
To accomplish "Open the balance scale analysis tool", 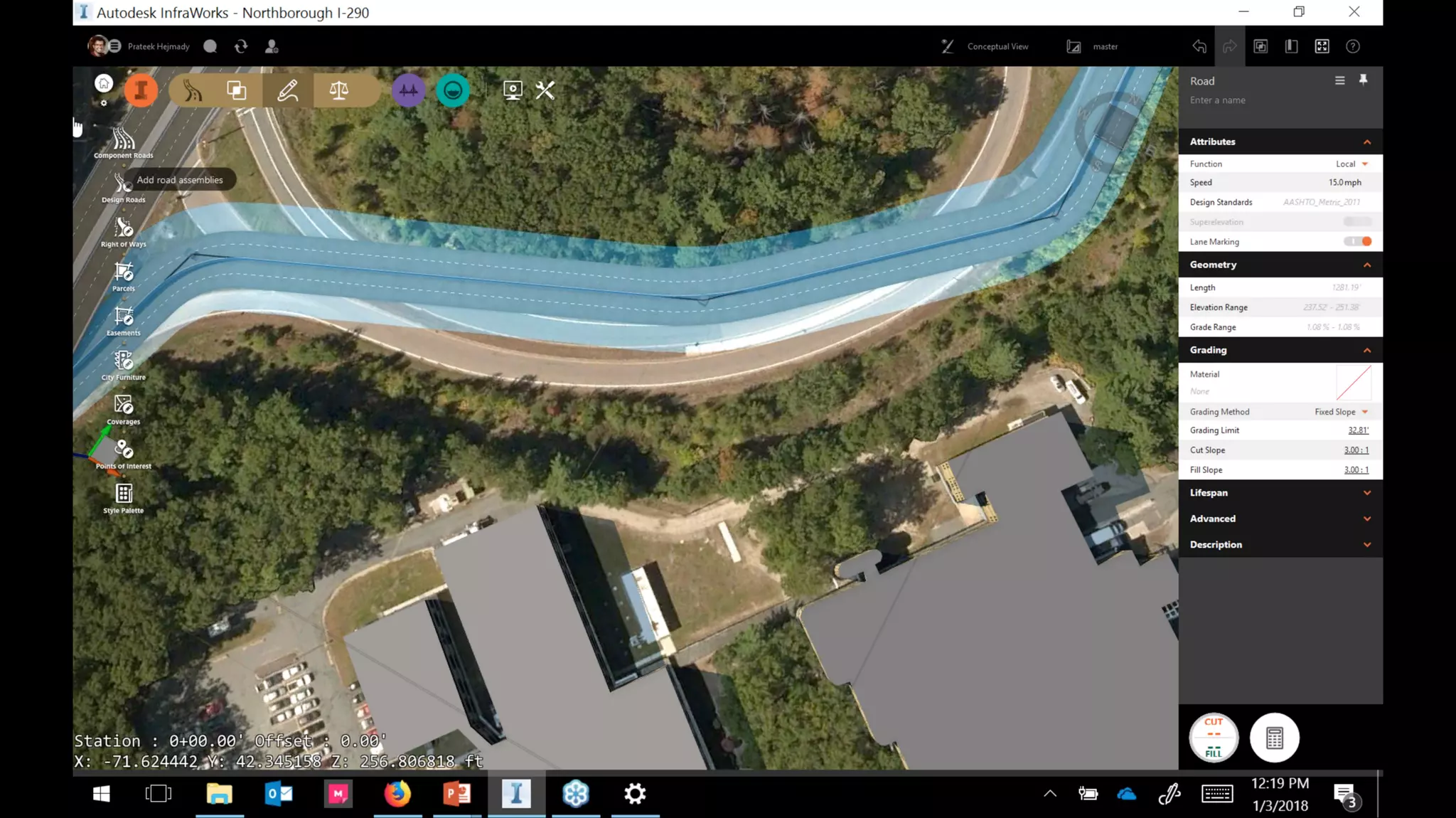I will [339, 90].
